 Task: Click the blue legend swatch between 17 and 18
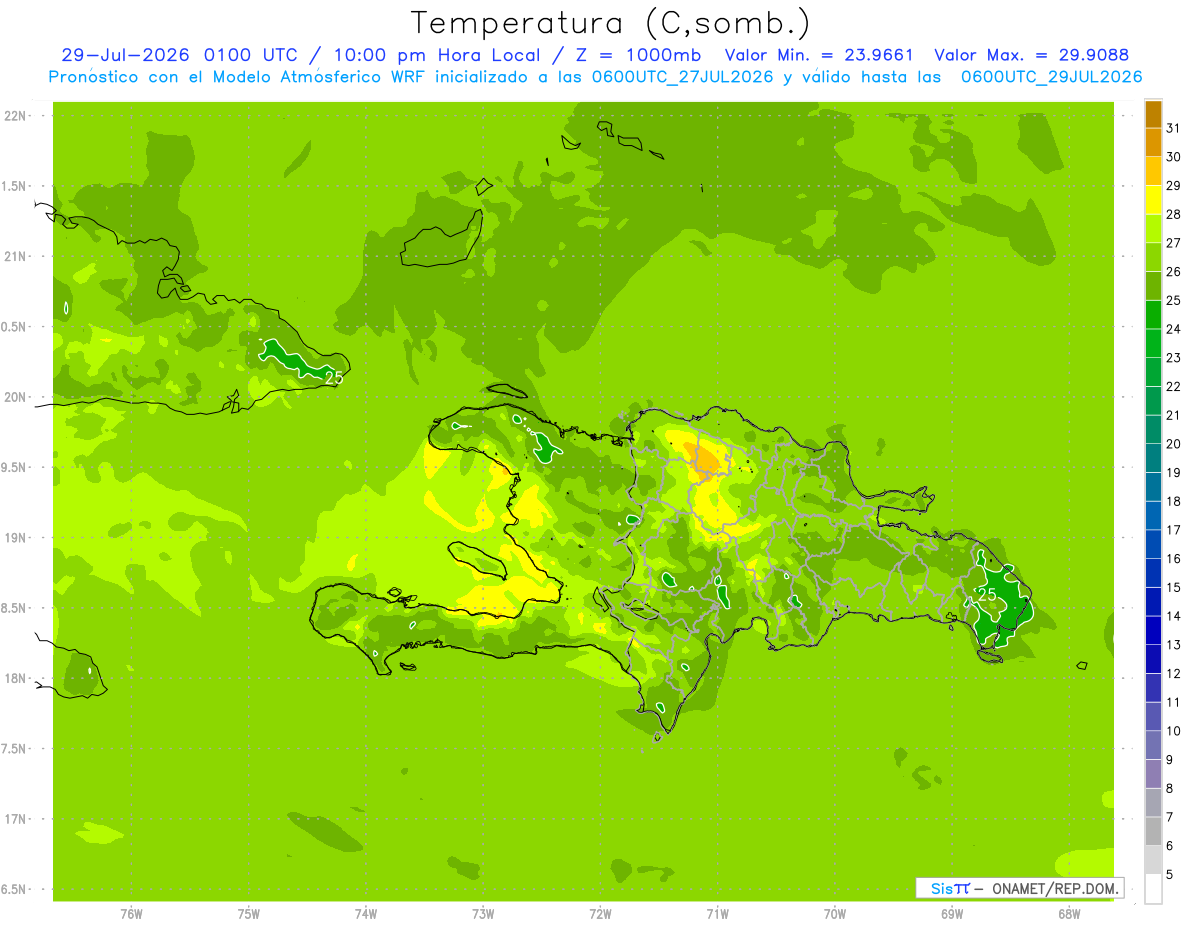point(1153,515)
